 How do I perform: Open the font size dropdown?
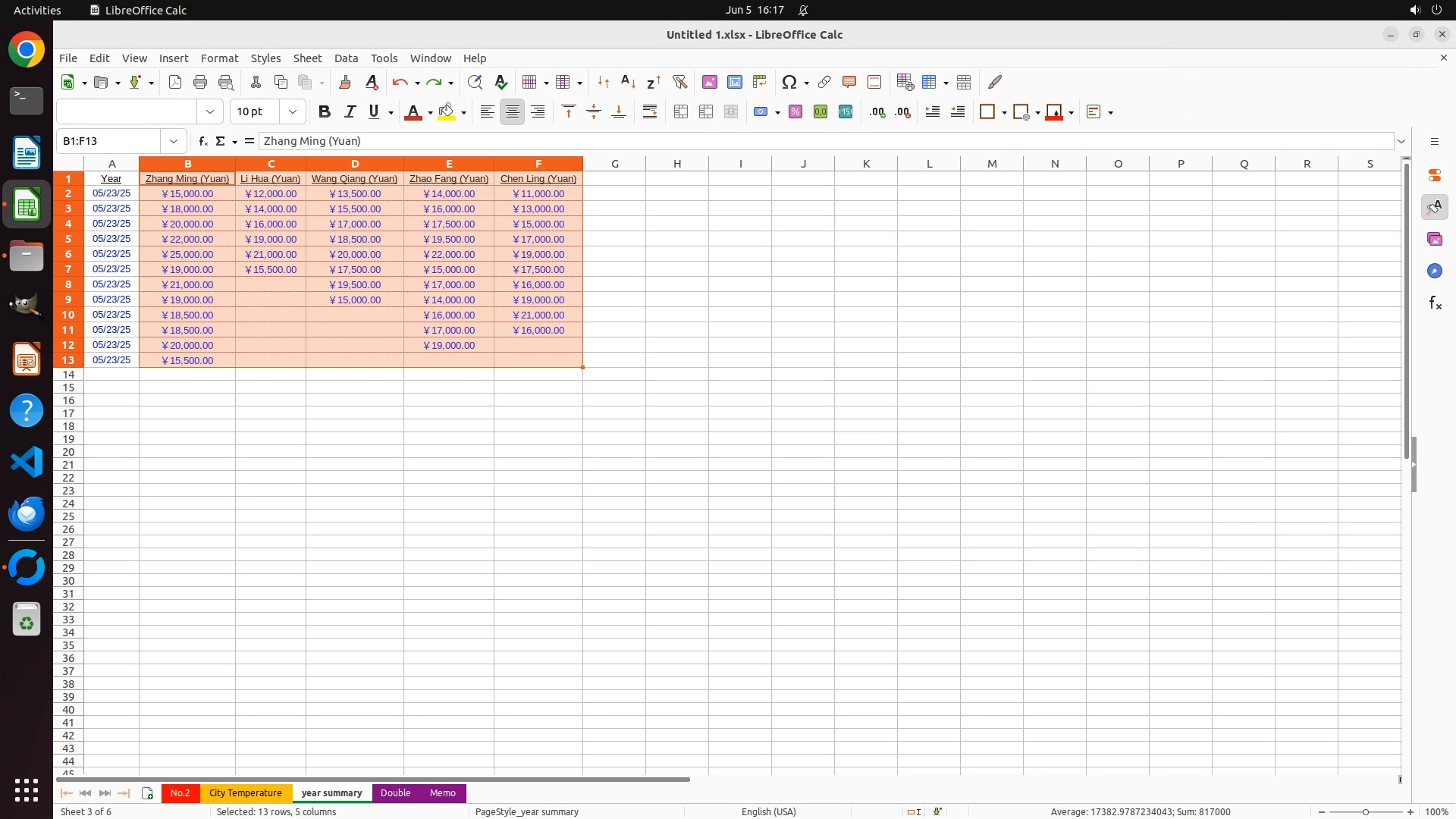293,112
